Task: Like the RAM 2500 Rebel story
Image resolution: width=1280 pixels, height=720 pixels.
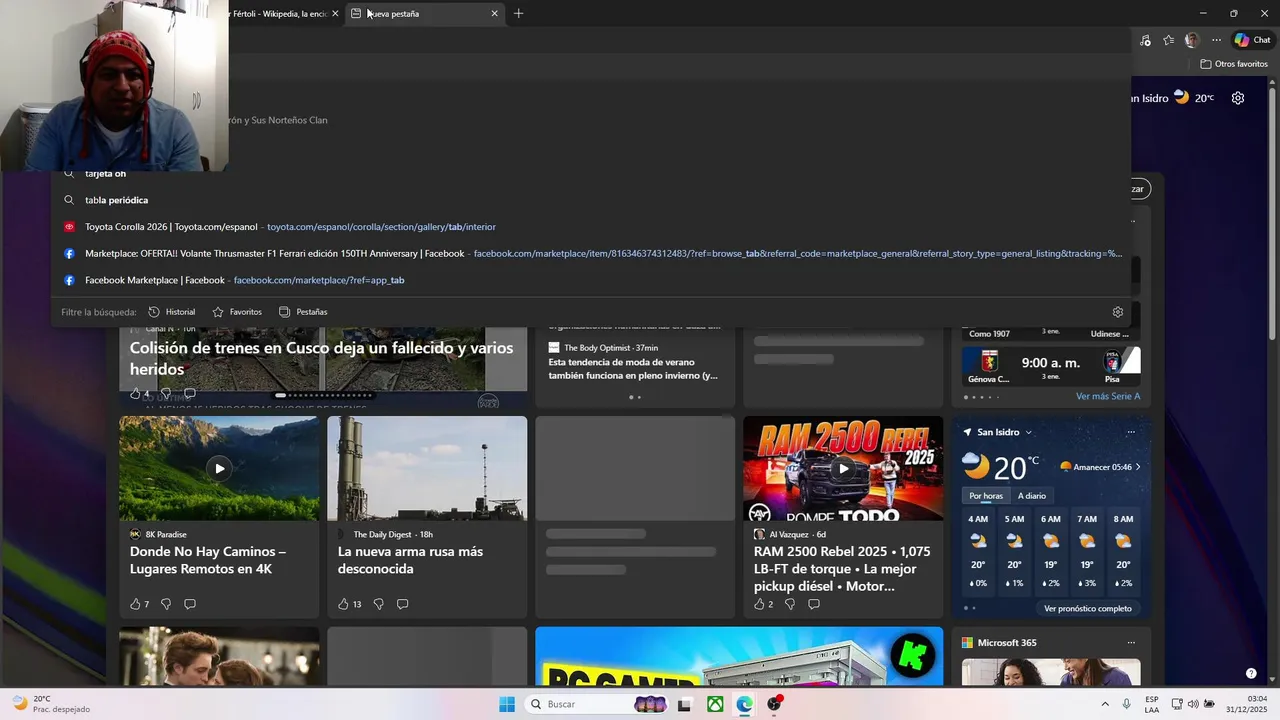Action: tap(763, 604)
